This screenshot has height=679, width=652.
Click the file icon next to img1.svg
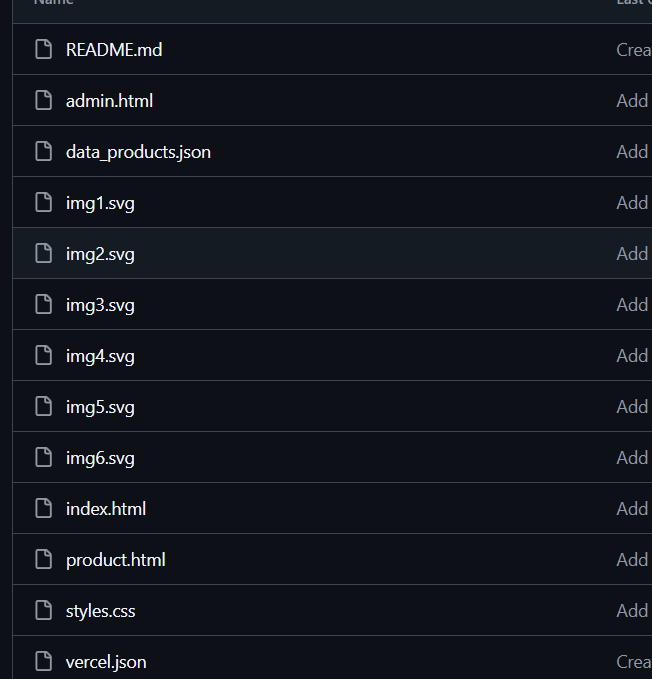coord(43,202)
